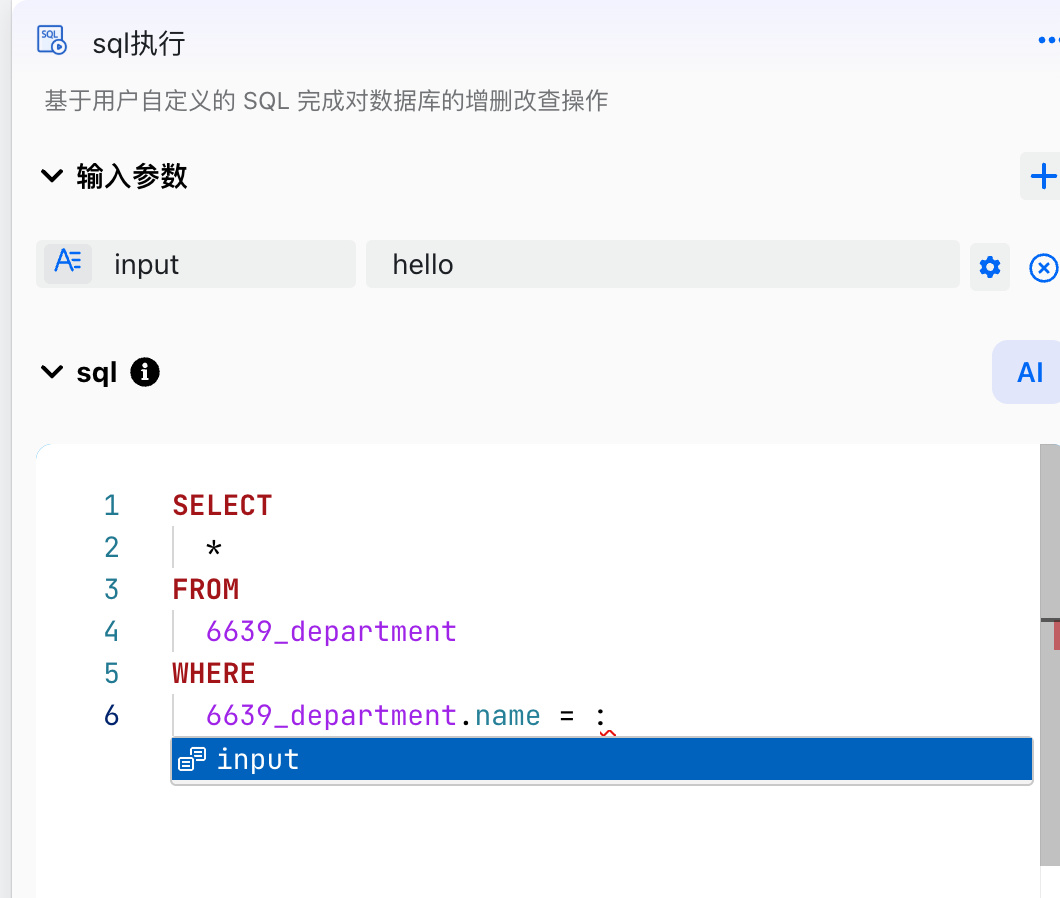Click the WHERE keyword in editor
This screenshot has width=1060, height=898.
pos(214,674)
